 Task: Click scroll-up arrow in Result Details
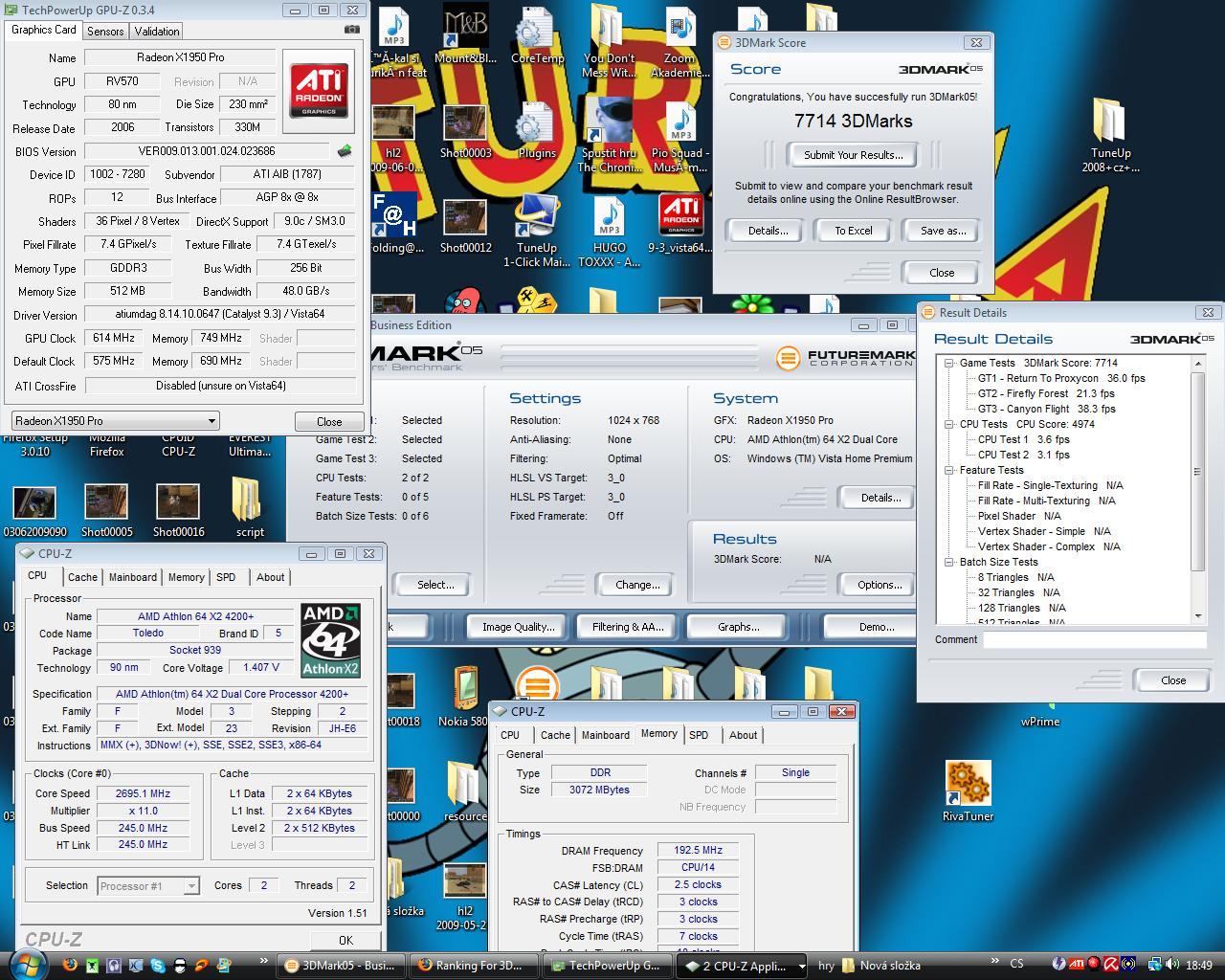click(1196, 363)
